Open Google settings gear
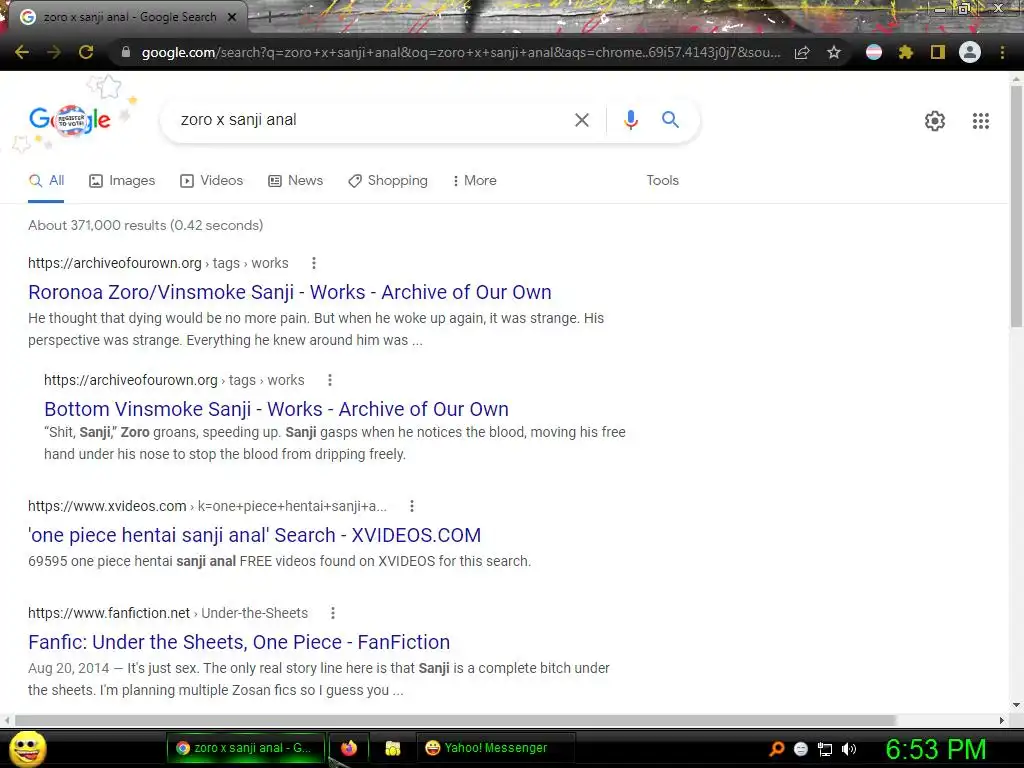1024x768 pixels. 935,121
